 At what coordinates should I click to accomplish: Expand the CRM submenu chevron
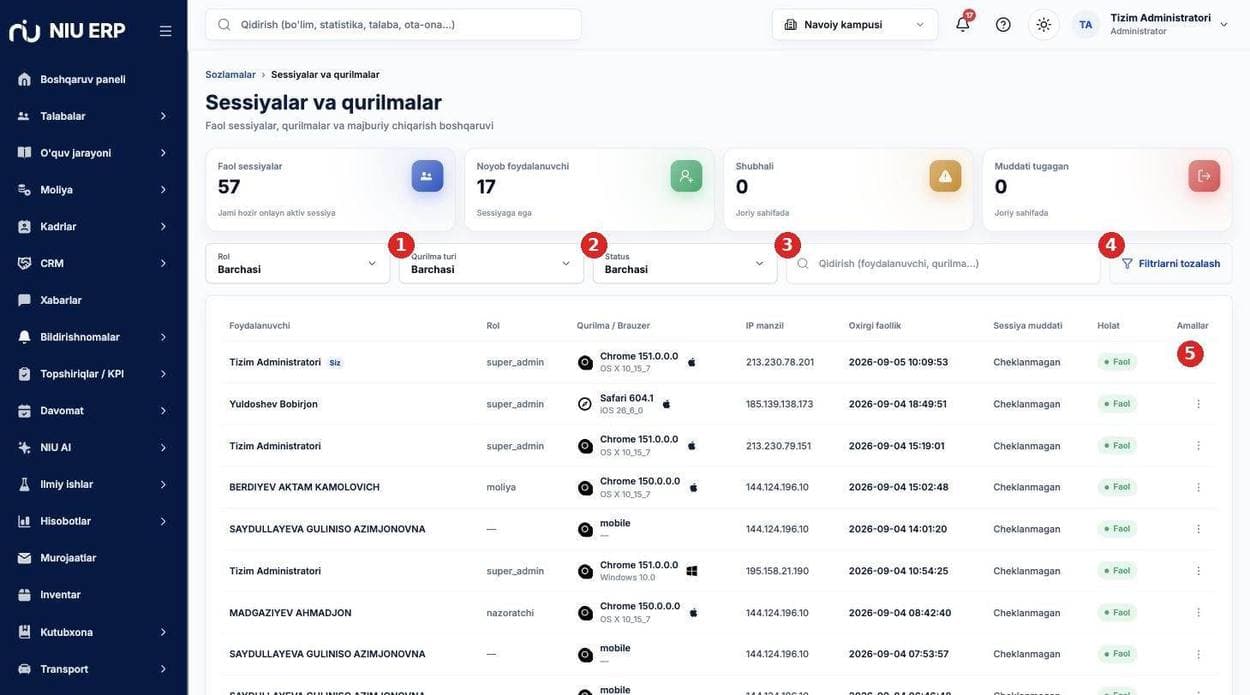pyautogui.click(x=163, y=263)
